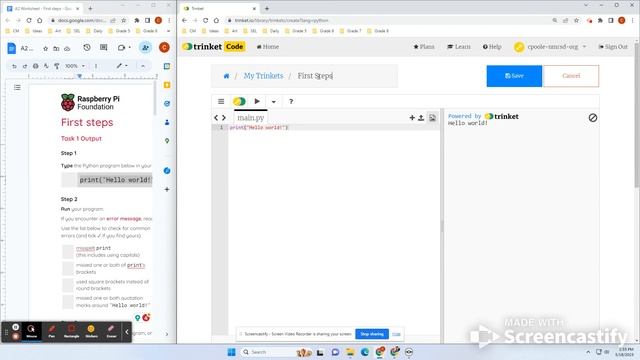This screenshot has height=360, width=640.
Task: Click the editor's previous-file left chevron
Action: click(x=216, y=118)
